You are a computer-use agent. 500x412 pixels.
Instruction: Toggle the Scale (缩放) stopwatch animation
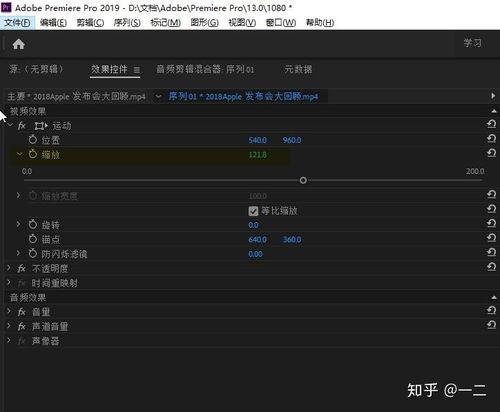[x=33, y=154]
